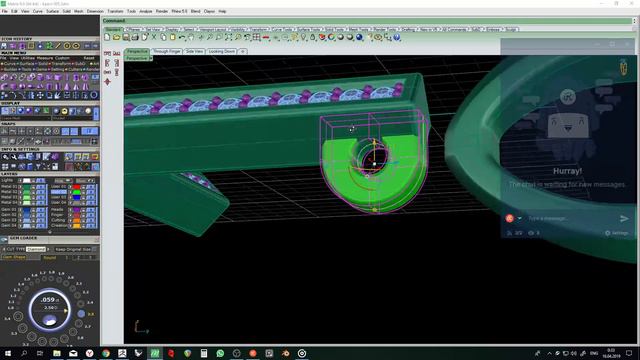
Task: Open Settings link in chat overlay
Action: tap(617, 233)
